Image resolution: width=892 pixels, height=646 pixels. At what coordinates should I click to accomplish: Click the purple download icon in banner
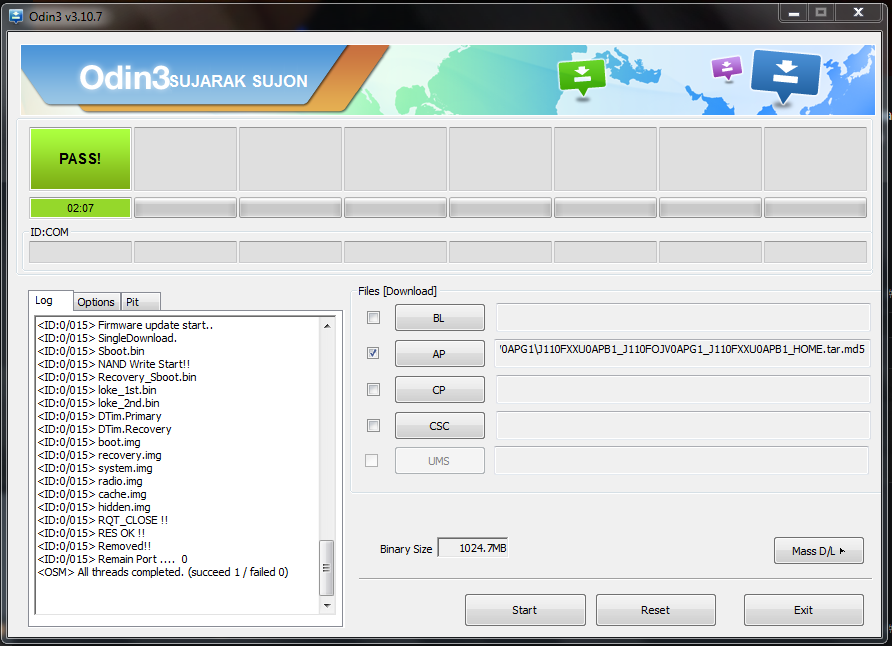[x=726, y=68]
